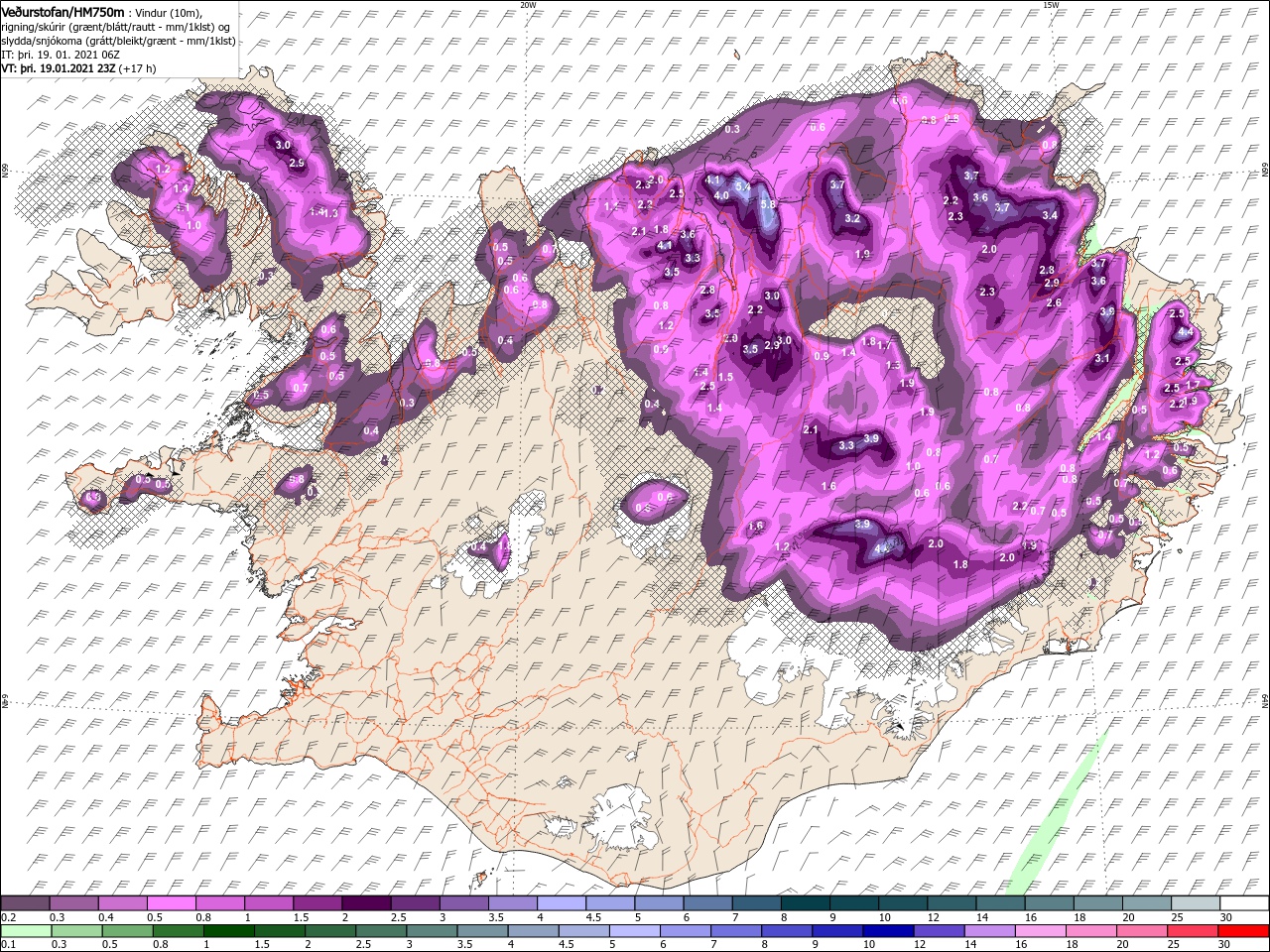Select the darkest green 1 swatch in lower legend row

point(229,931)
